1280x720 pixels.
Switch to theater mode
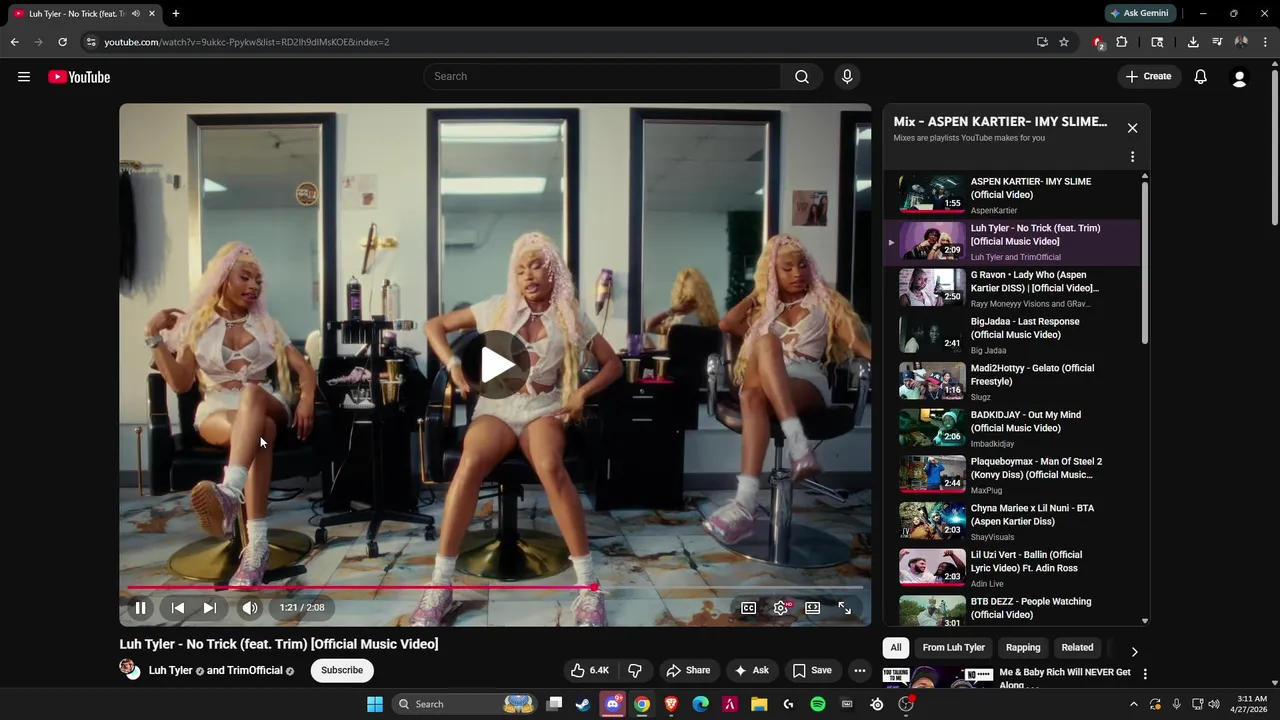pos(813,607)
